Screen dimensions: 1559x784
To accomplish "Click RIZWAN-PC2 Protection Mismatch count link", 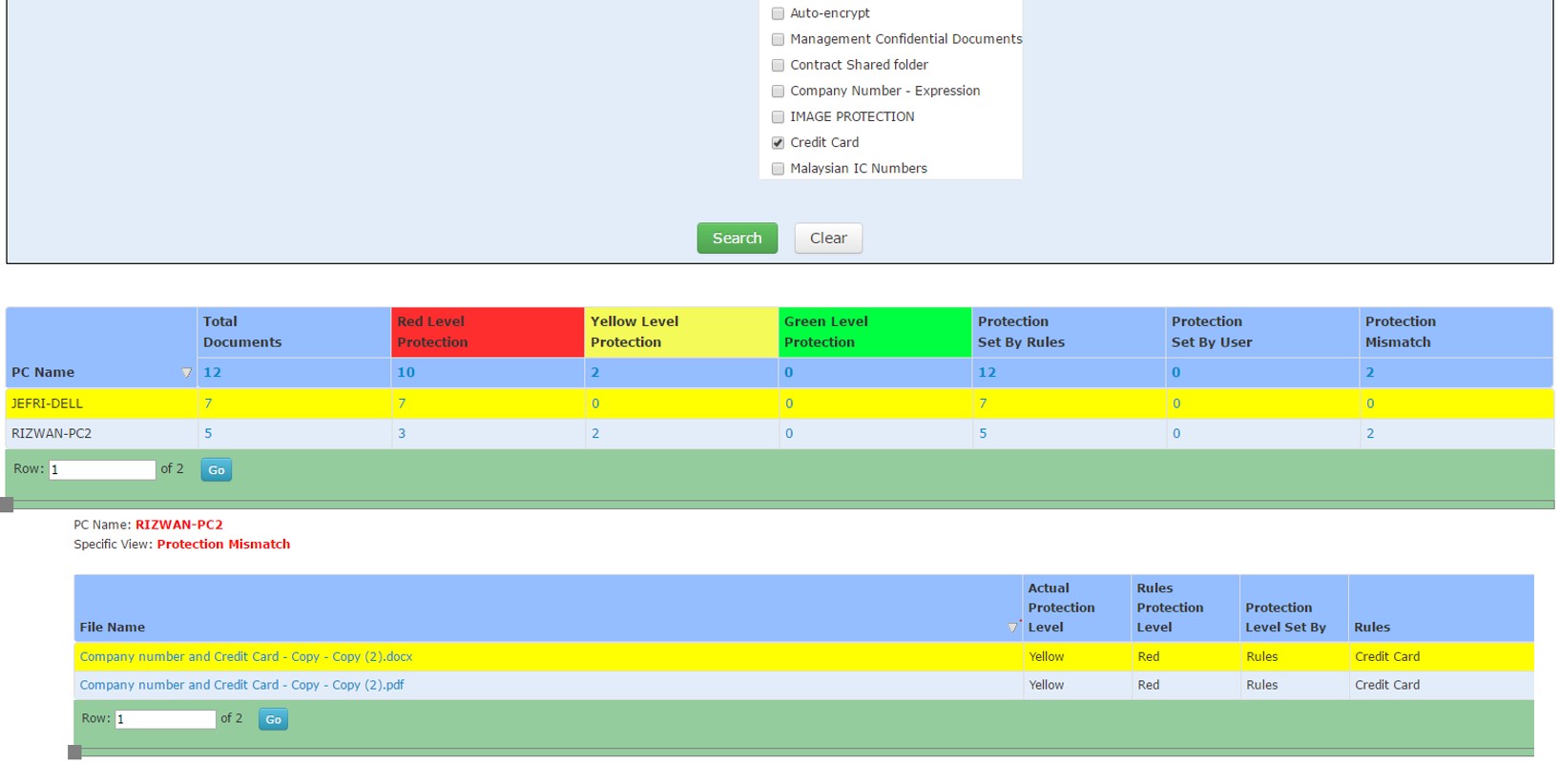I will tap(1370, 434).
